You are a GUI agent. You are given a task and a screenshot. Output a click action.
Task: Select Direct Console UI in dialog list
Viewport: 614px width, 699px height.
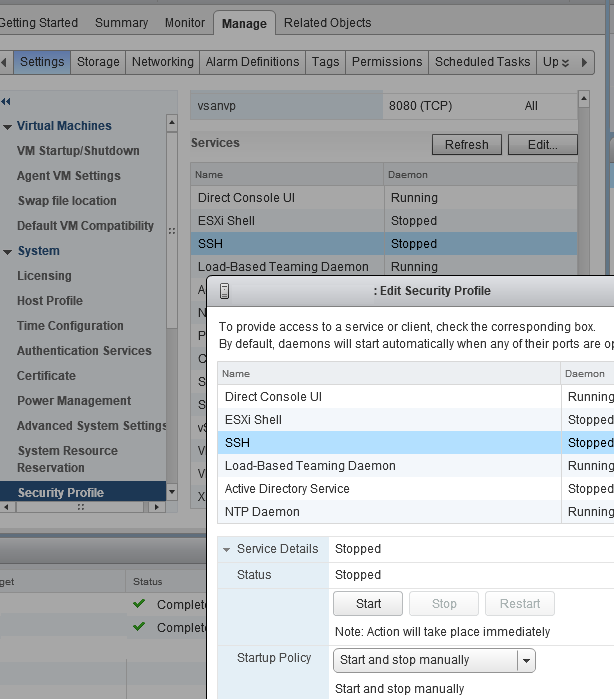(416, 396)
